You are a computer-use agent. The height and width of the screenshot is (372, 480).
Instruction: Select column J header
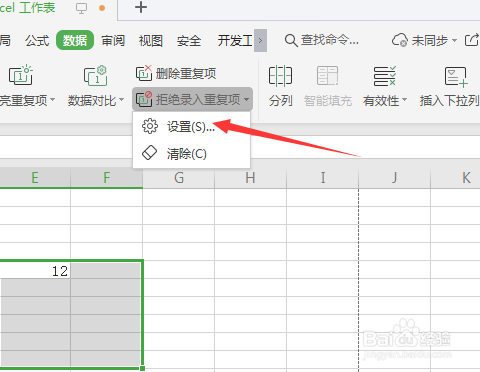click(x=395, y=178)
